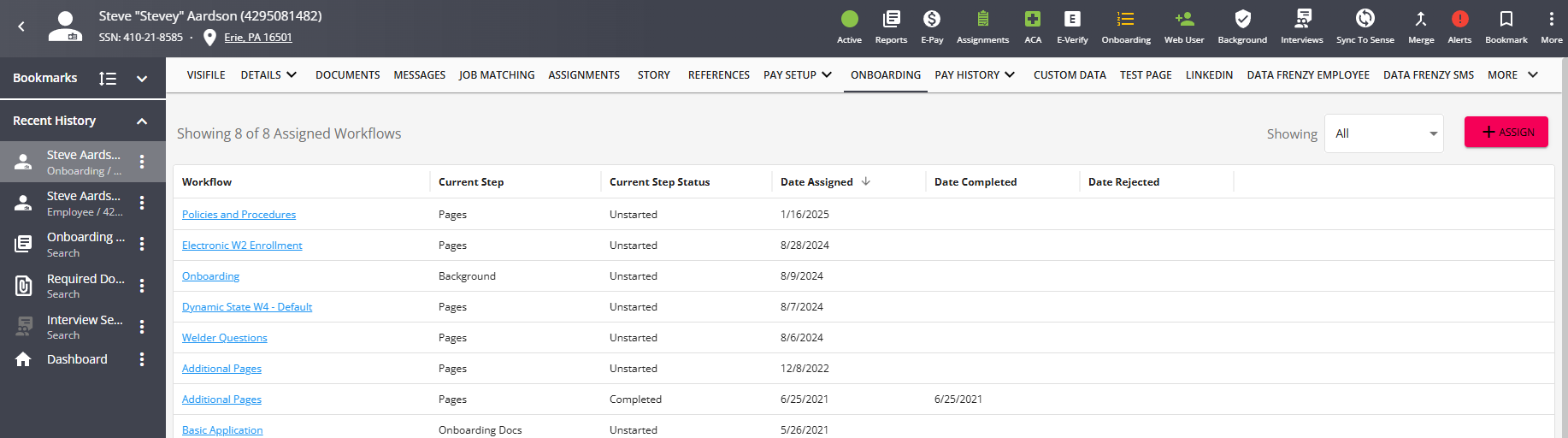Collapse the Recent History section
The width and height of the screenshot is (1568, 438).
click(142, 121)
